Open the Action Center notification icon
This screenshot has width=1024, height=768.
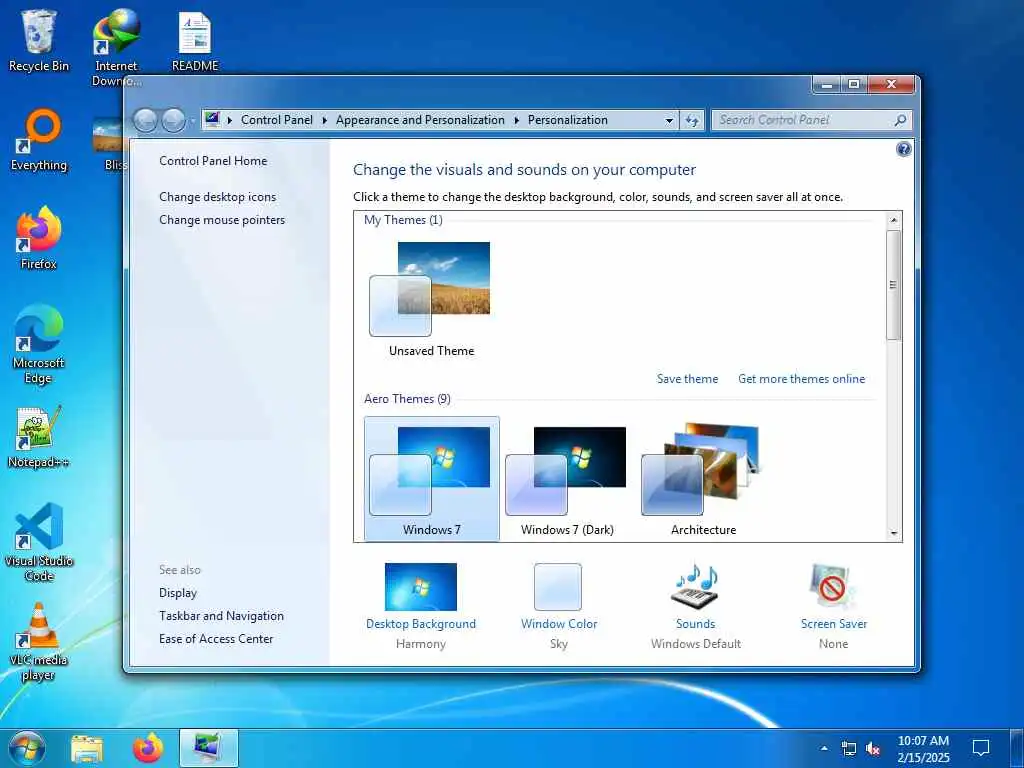(x=981, y=748)
